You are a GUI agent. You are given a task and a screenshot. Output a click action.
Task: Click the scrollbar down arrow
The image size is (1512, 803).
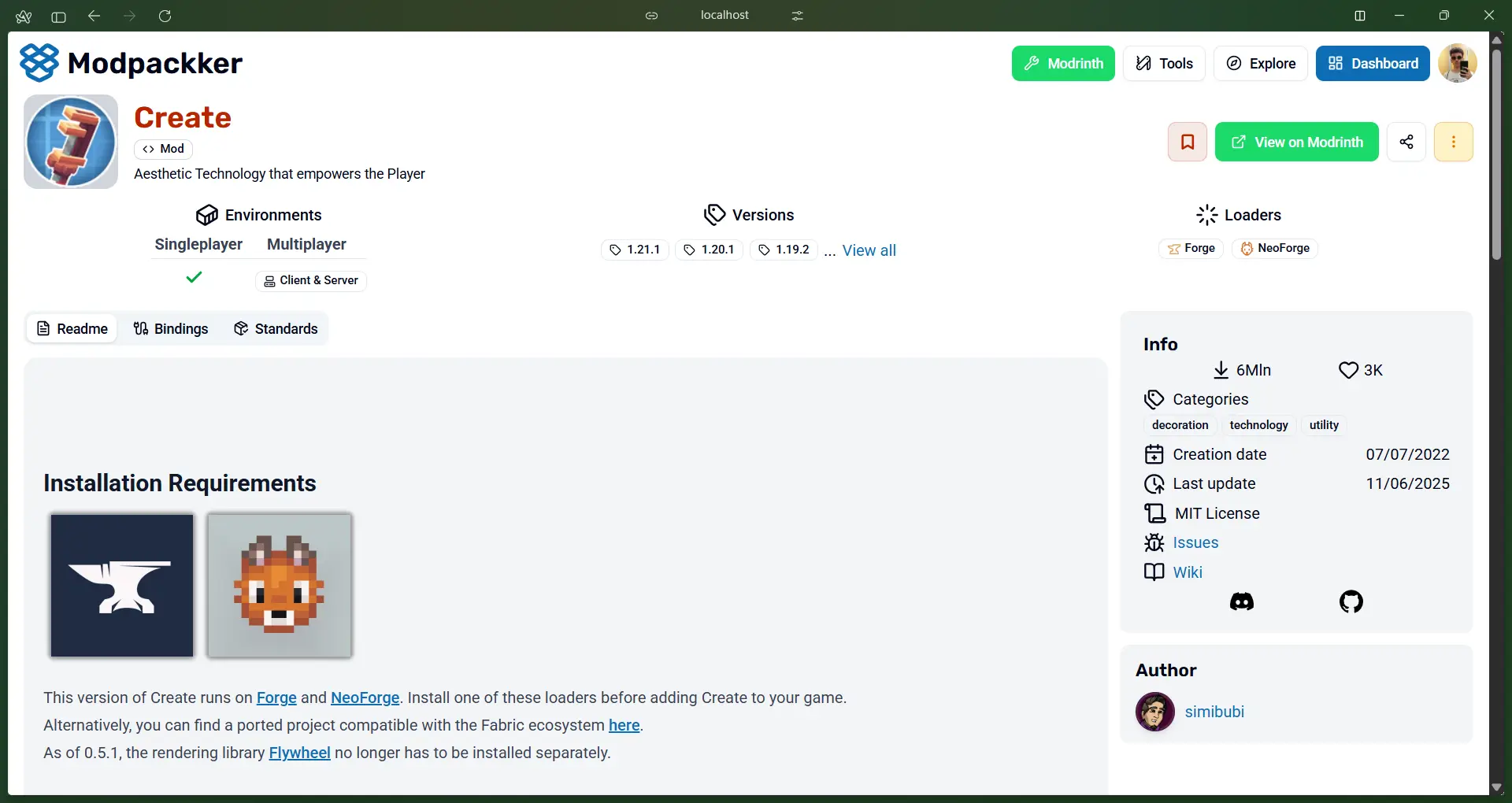1497,787
